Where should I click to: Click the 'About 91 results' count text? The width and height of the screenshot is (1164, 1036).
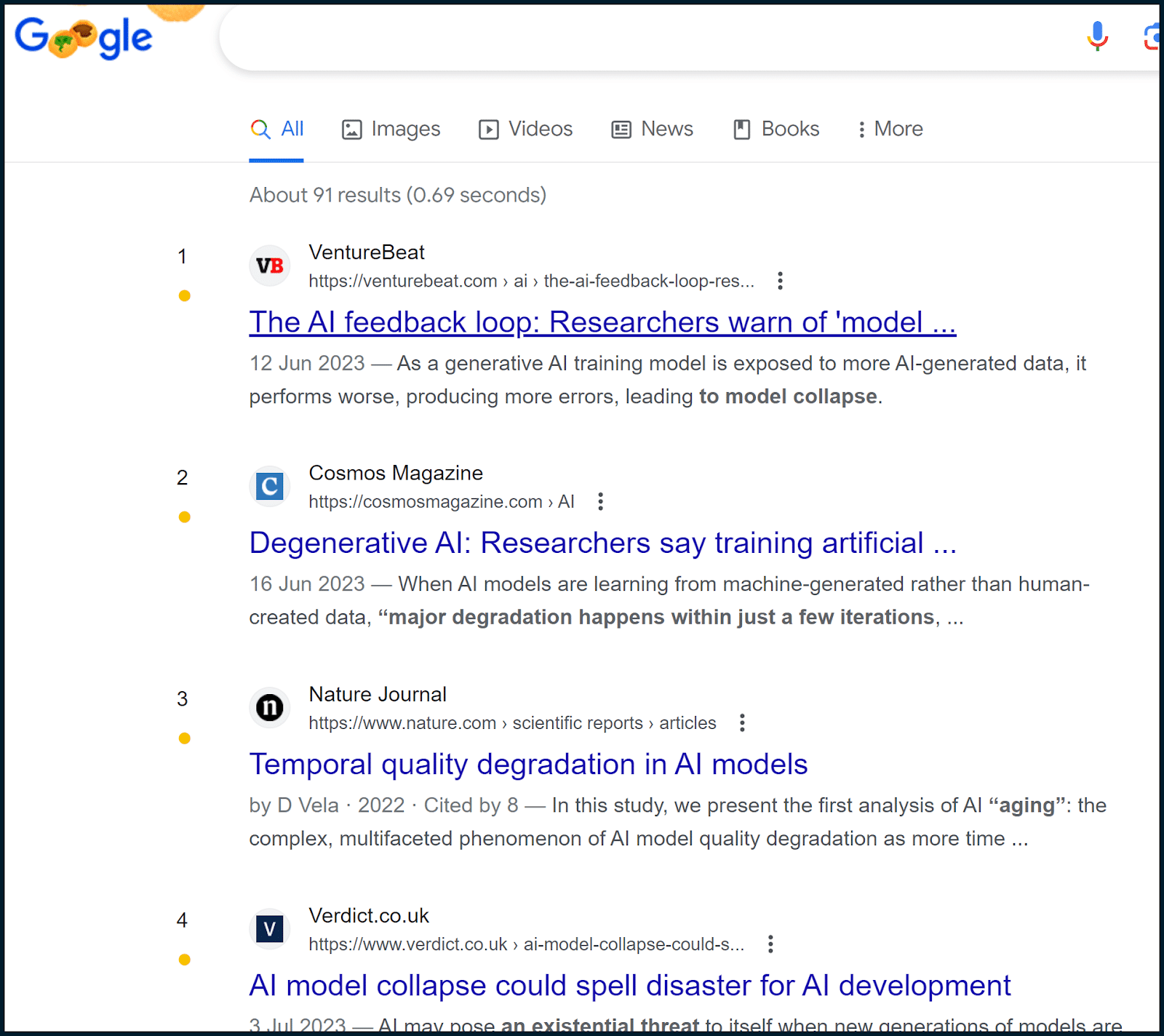tap(398, 195)
